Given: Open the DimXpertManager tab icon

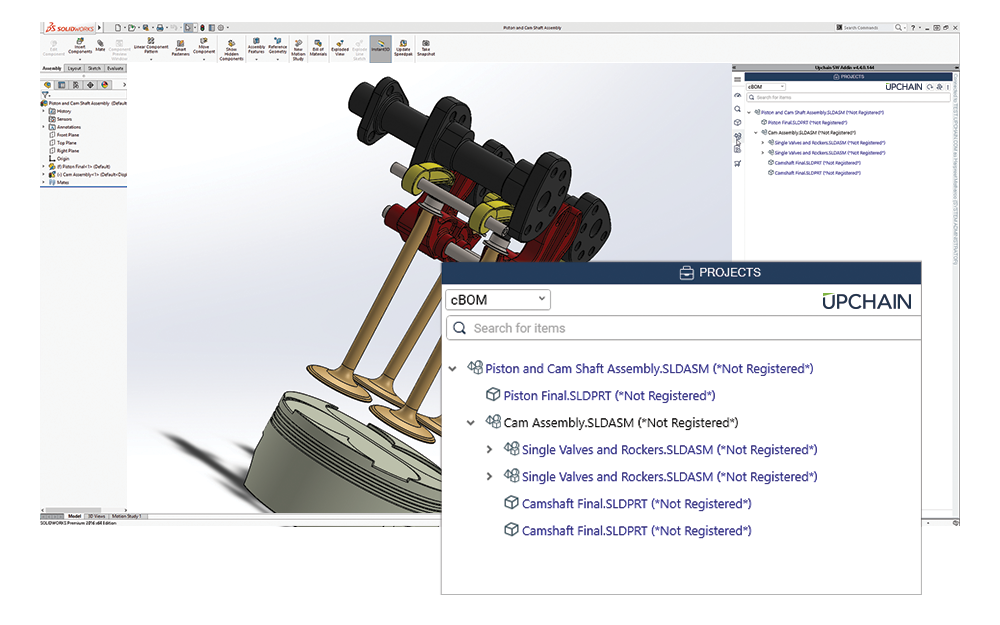Looking at the screenshot, I should [x=90, y=84].
